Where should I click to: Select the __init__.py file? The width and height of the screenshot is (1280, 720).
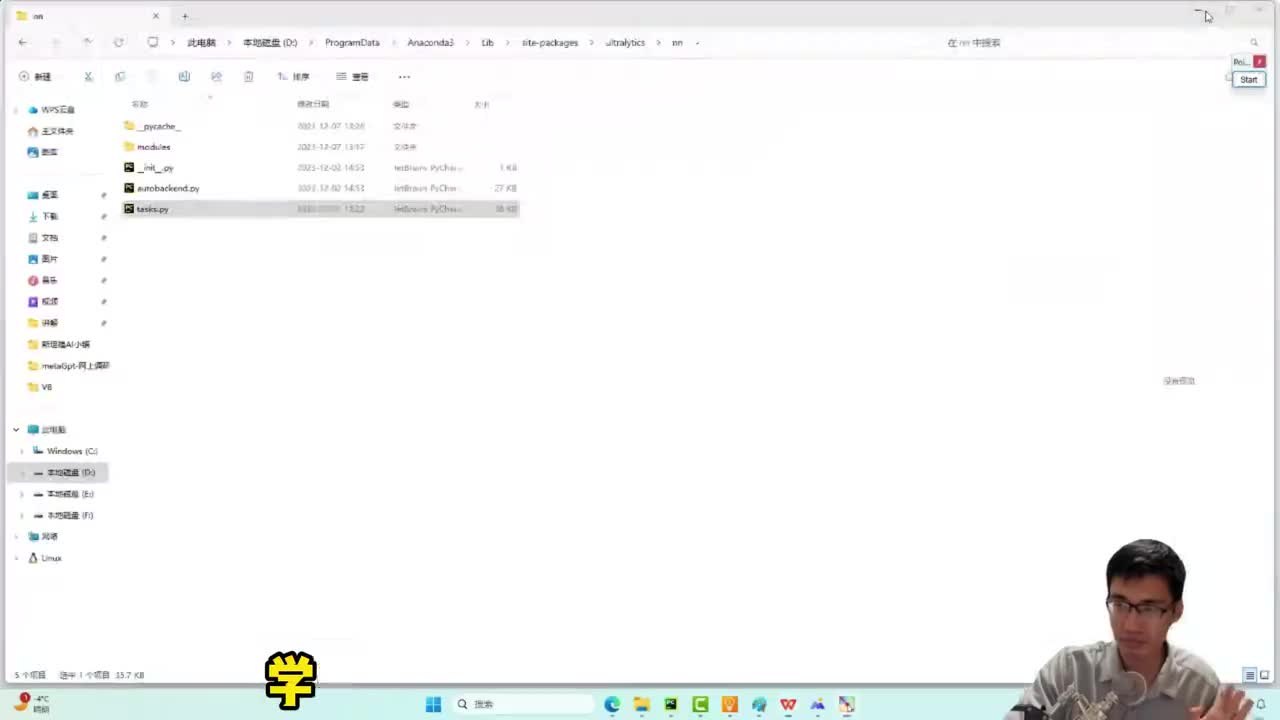click(155, 168)
